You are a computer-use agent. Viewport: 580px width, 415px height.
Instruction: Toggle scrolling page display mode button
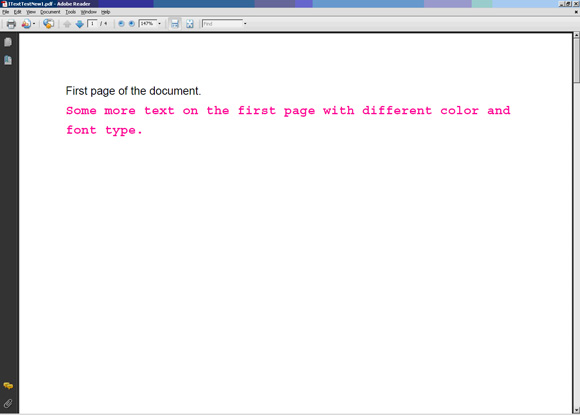(175, 24)
